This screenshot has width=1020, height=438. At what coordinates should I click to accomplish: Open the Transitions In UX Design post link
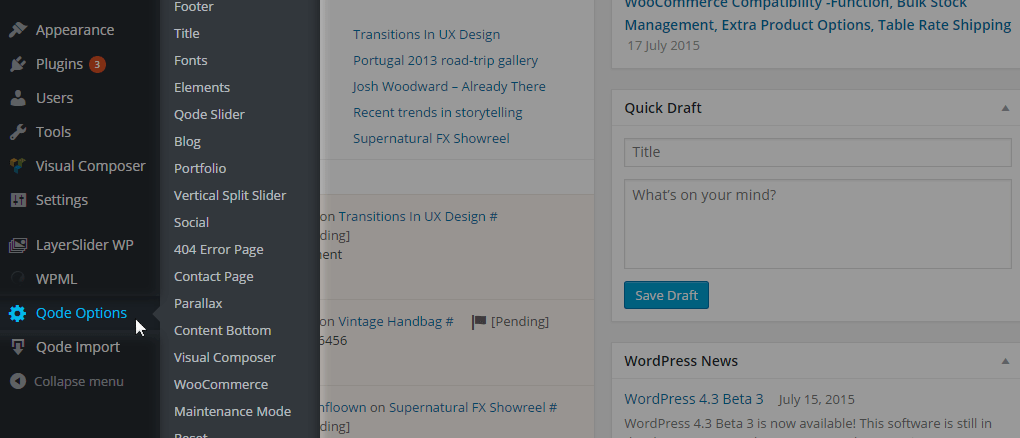click(427, 34)
